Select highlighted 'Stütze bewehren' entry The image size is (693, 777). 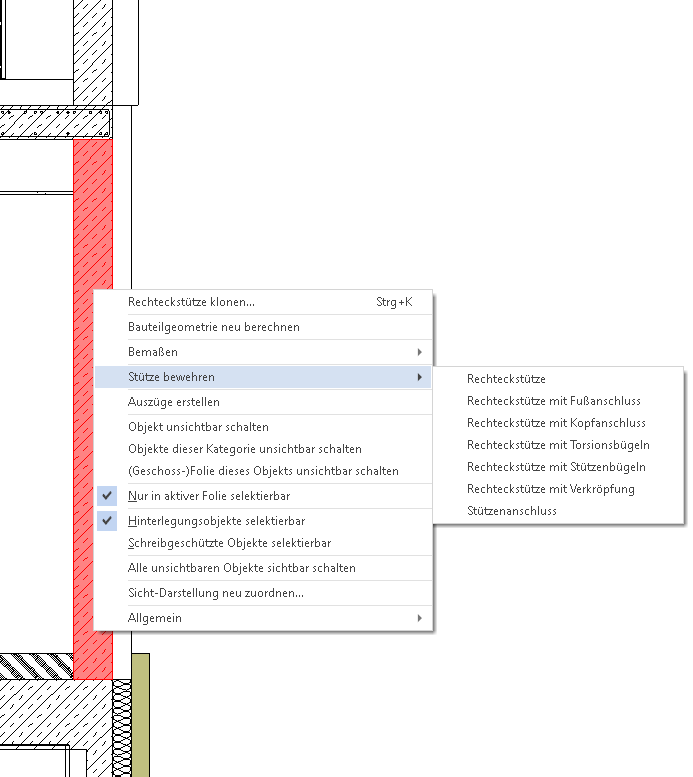pos(263,377)
